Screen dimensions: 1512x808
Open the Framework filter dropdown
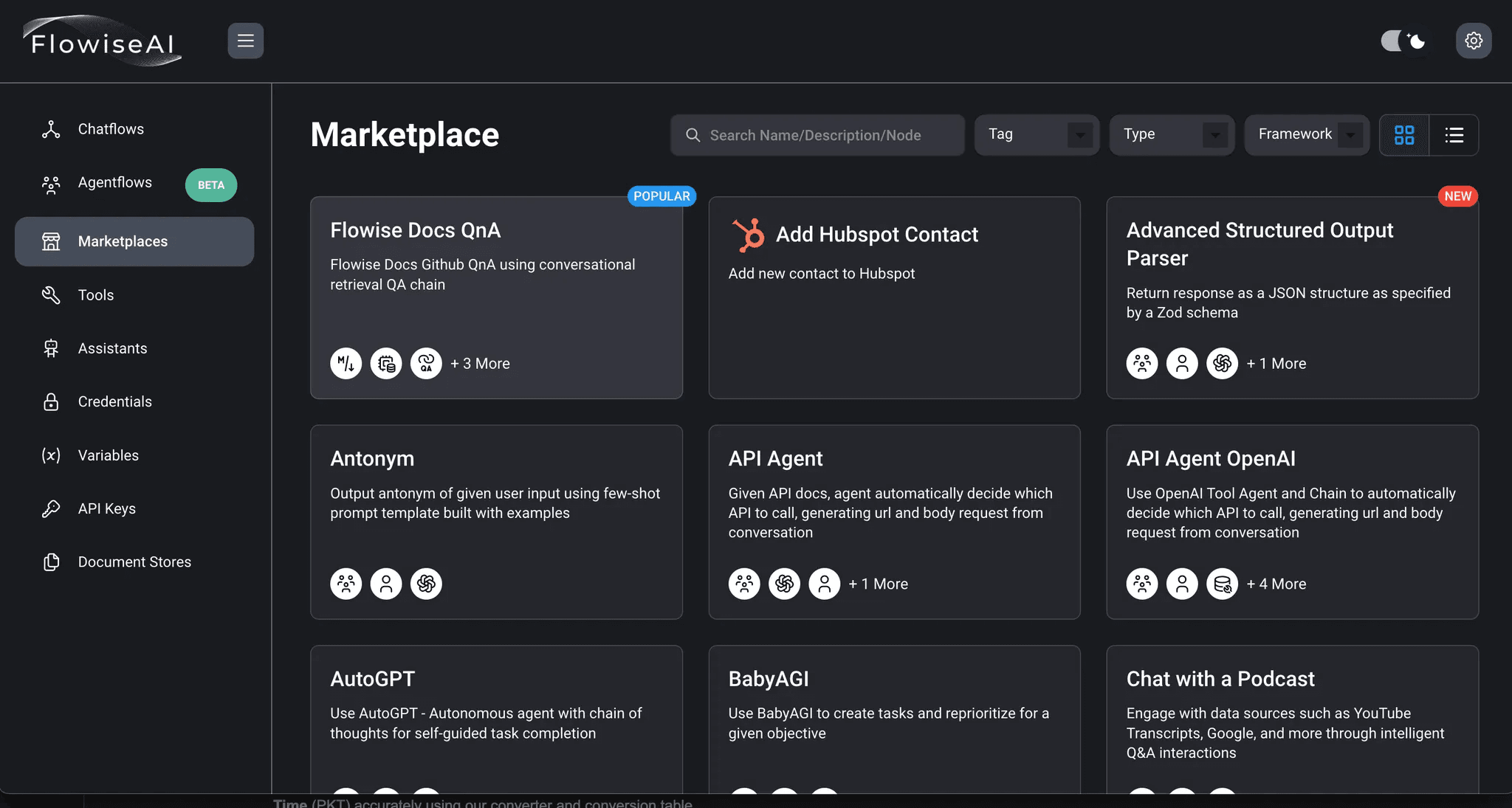coord(1307,135)
